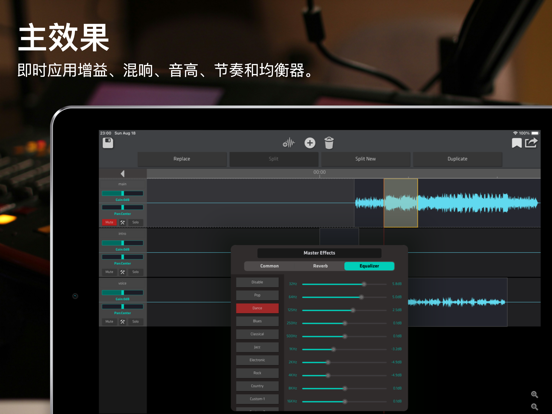Export using the share icon

(x=531, y=143)
